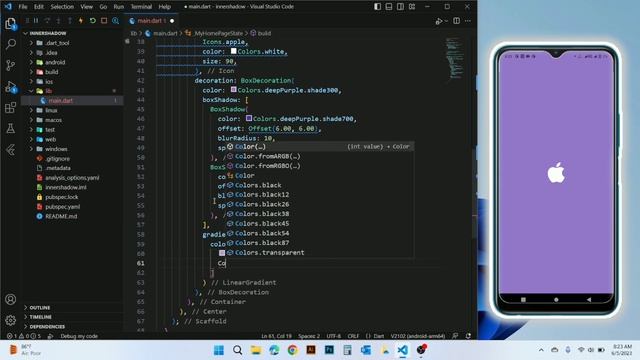The width and height of the screenshot is (640, 360).
Task: Open the Testing flask view
Action: tap(11, 129)
